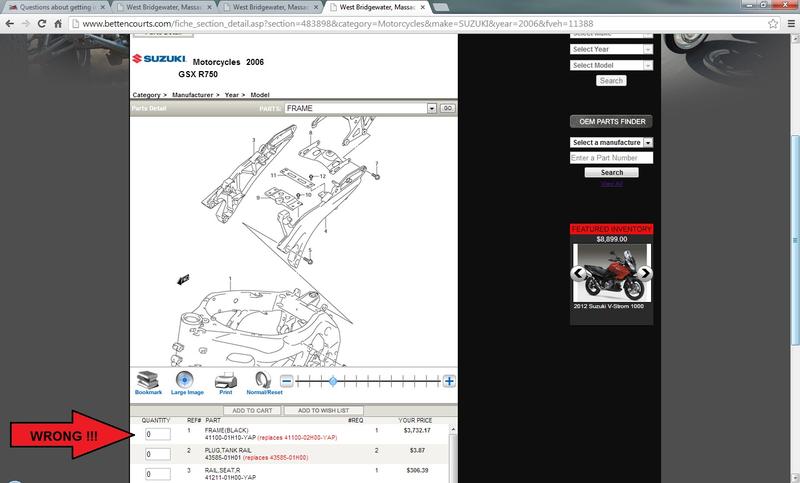Bookmark page with the star icon
800x483 pixels.
coord(773,23)
